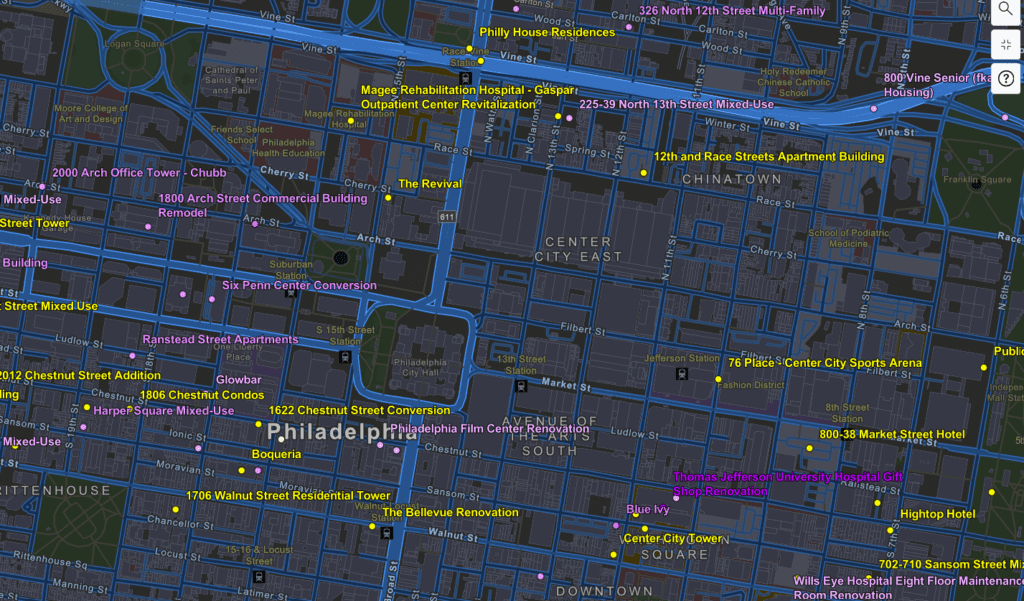Open the Thomas Jefferson University Hospital Gift Shop label
This screenshot has height=601, width=1024.
pos(788,484)
